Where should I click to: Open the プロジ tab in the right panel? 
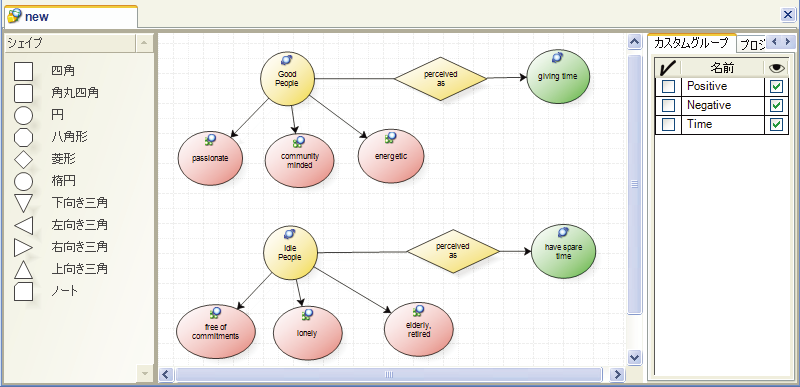[x=752, y=45]
